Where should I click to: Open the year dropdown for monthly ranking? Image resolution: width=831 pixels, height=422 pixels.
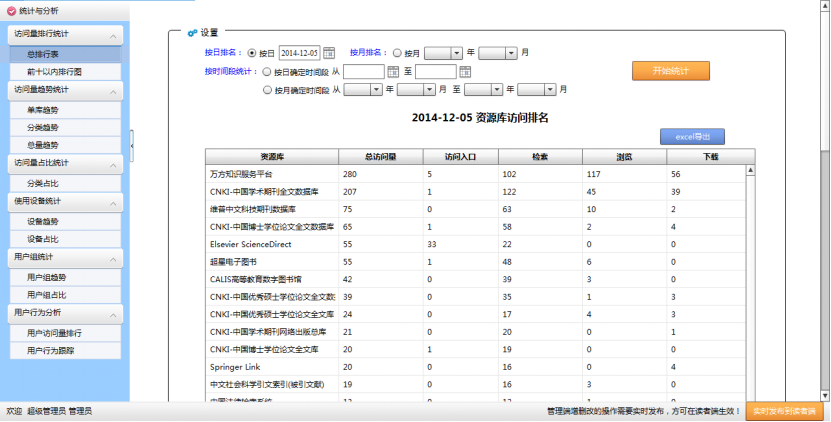click(443, 53)
